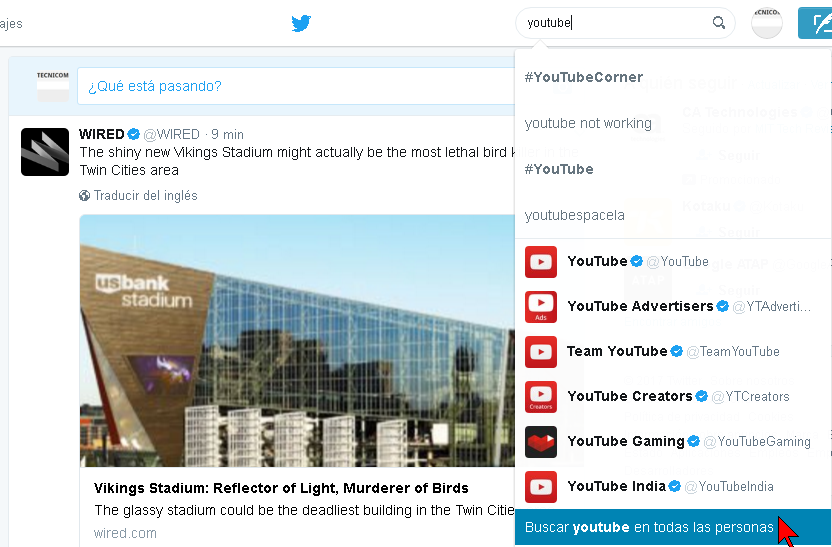Open the US Bank Stadium image

(297, 341)
